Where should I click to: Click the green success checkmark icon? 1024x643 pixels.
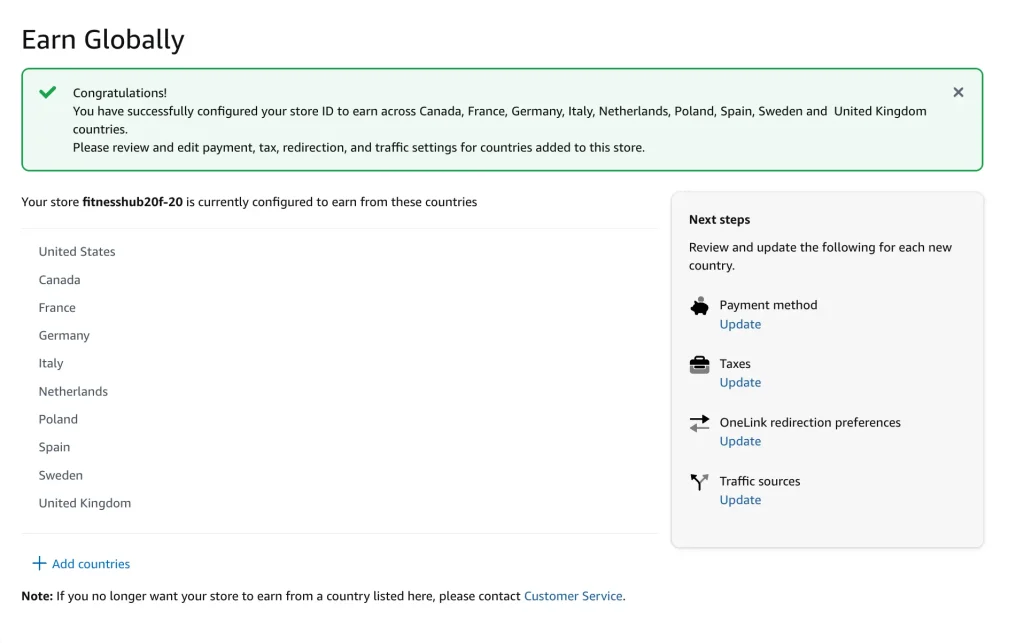tap(48, 92)
